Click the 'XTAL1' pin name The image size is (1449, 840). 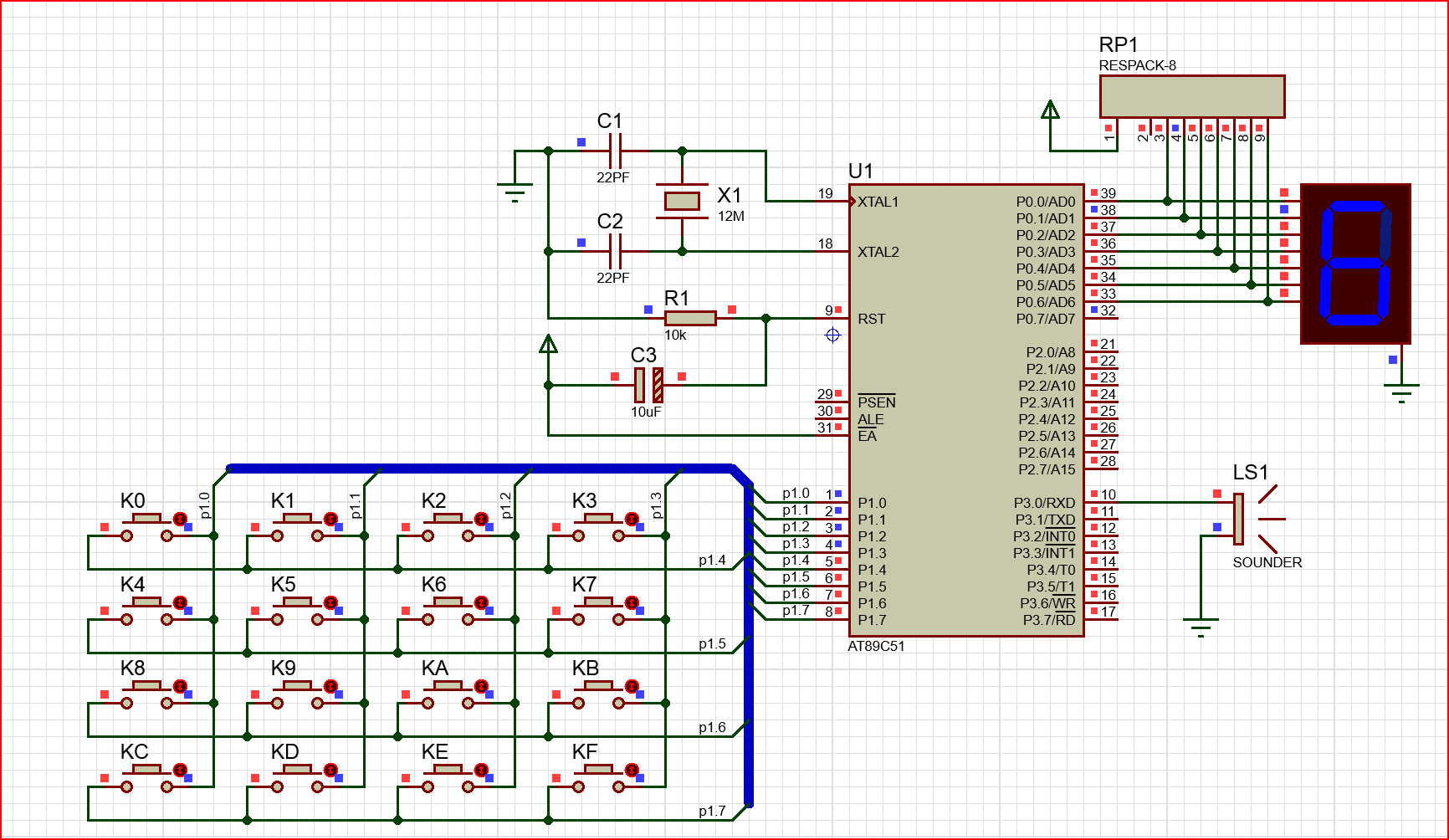pos(878,202)
